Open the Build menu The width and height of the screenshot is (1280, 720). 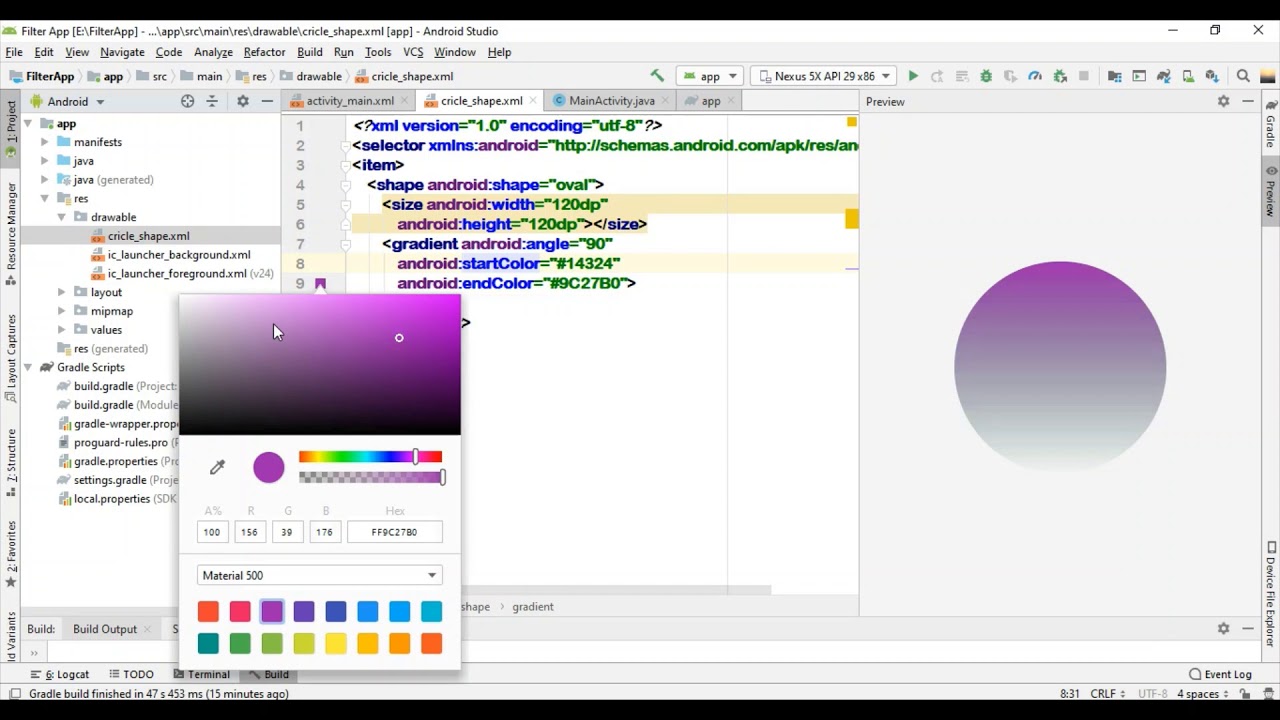pyautogui.click(x=310, y=52)
